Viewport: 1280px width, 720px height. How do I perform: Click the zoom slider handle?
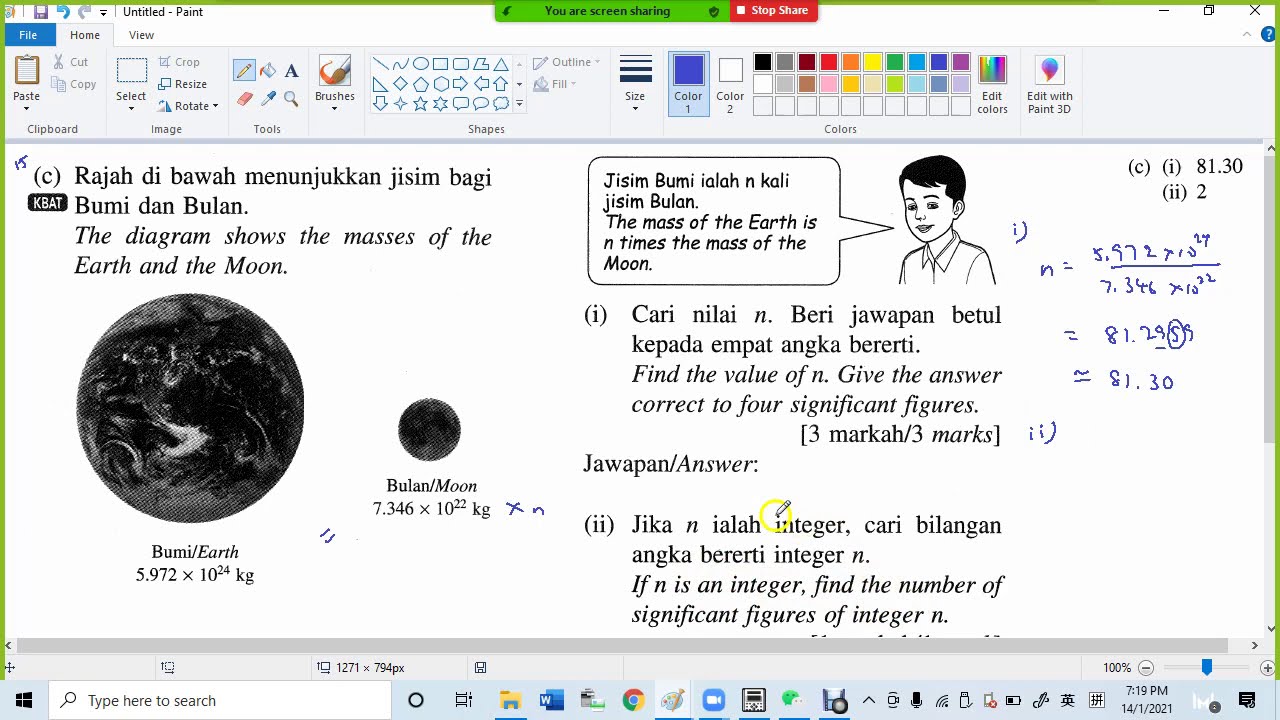1207,668
